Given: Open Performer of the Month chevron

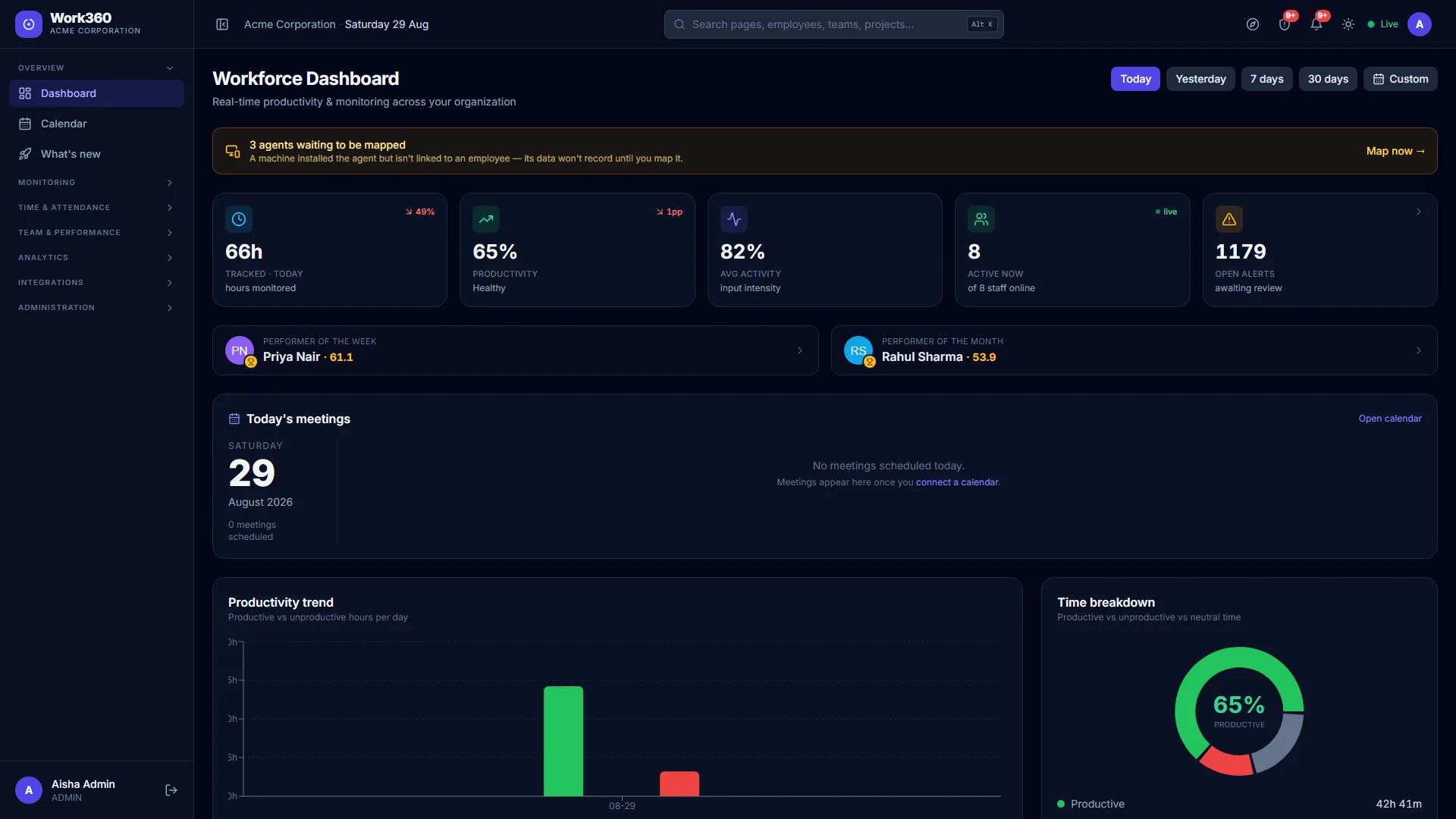Looking at the screenshot, I should (1419, 350).
